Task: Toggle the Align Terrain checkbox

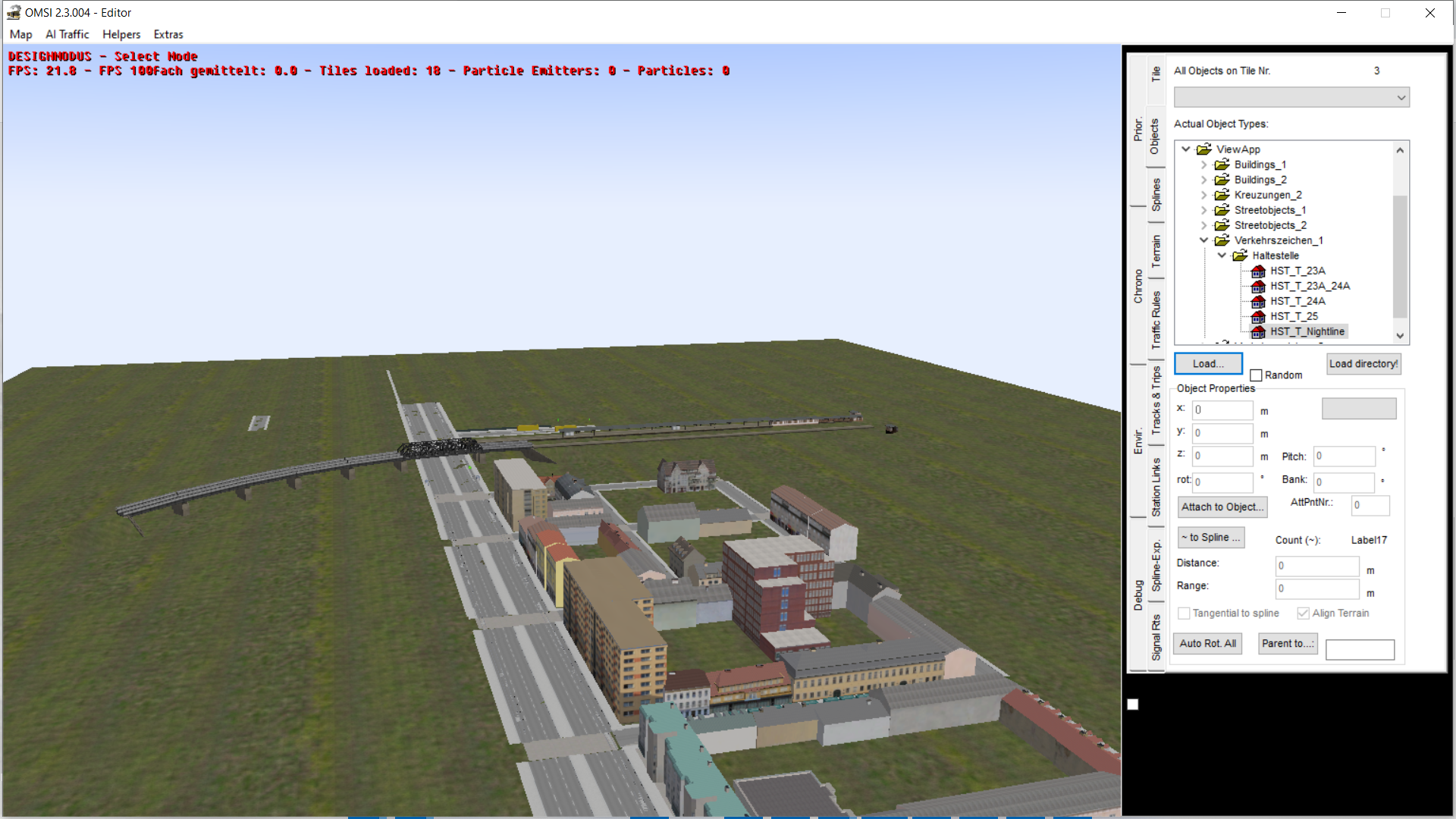Action: point(1303,613)
